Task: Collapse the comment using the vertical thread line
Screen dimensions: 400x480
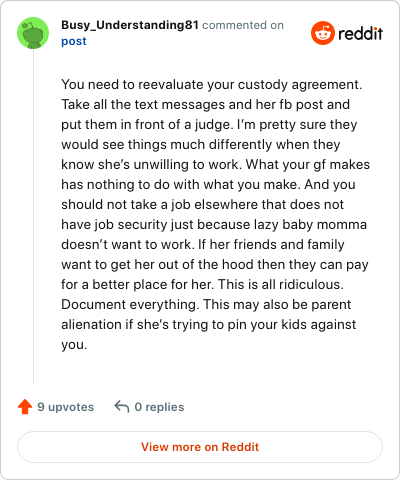Action: [33, 216]
